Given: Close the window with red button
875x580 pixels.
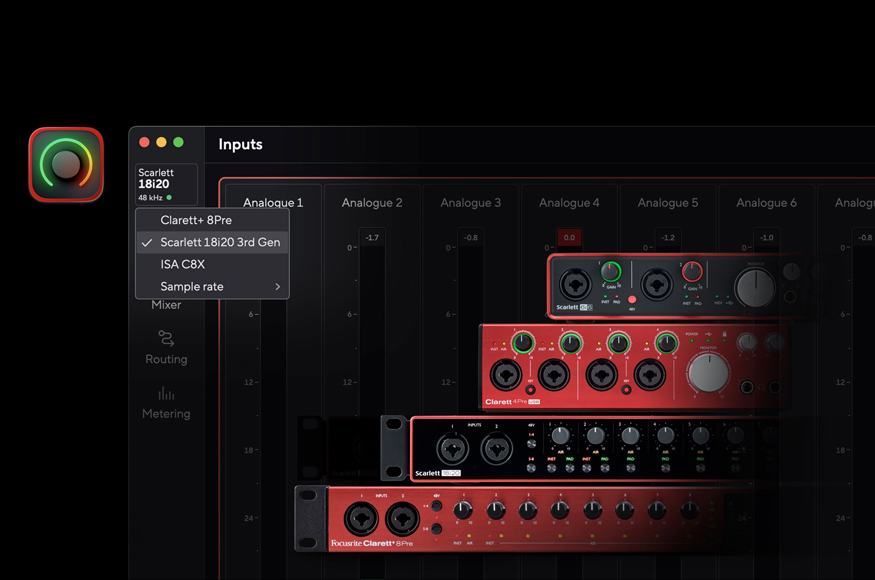Looking at the screenshot, I should pyautogui.click(x=144, y=142).
